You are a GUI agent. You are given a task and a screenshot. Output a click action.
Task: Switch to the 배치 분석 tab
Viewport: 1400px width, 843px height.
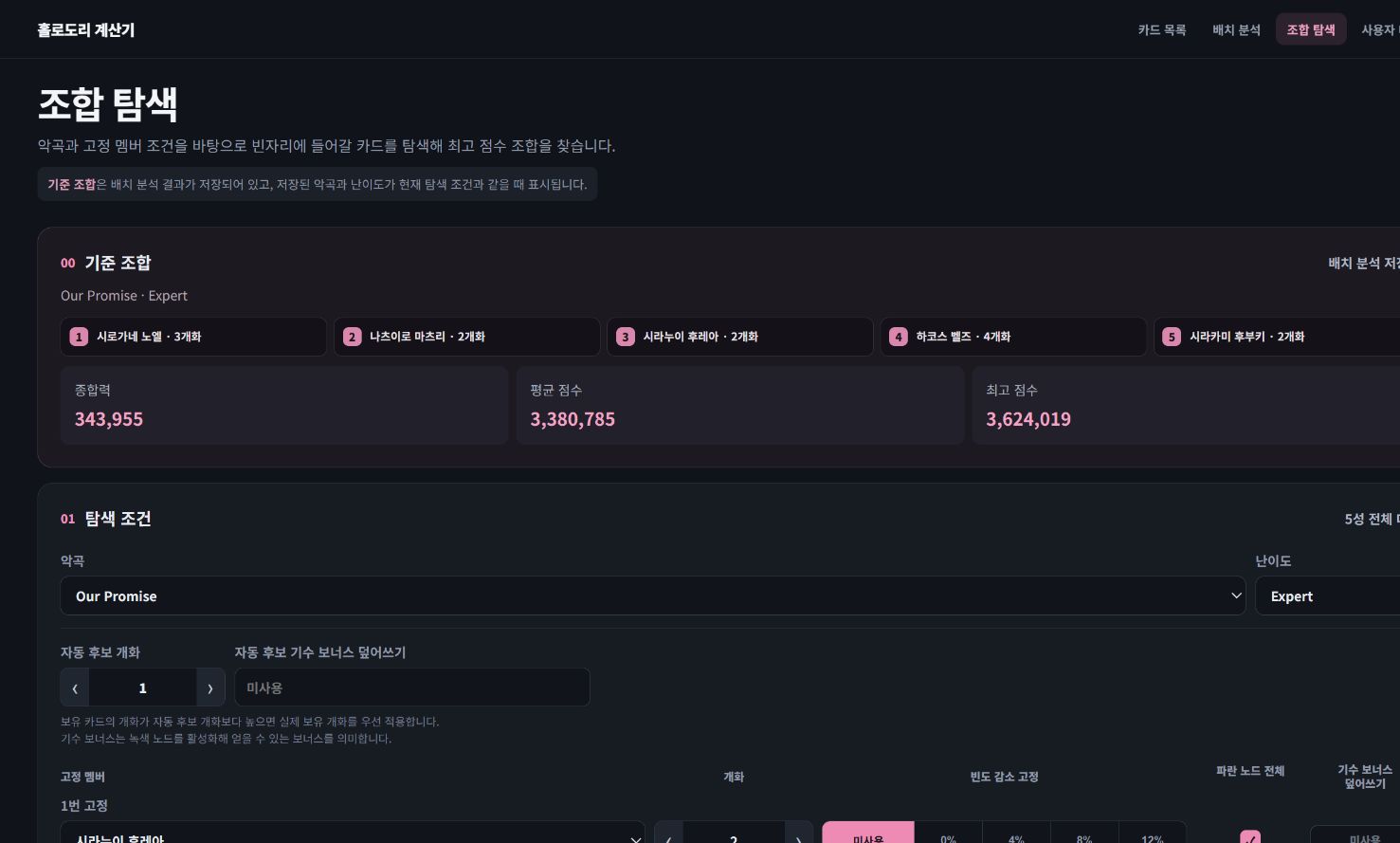point(1236,29)
